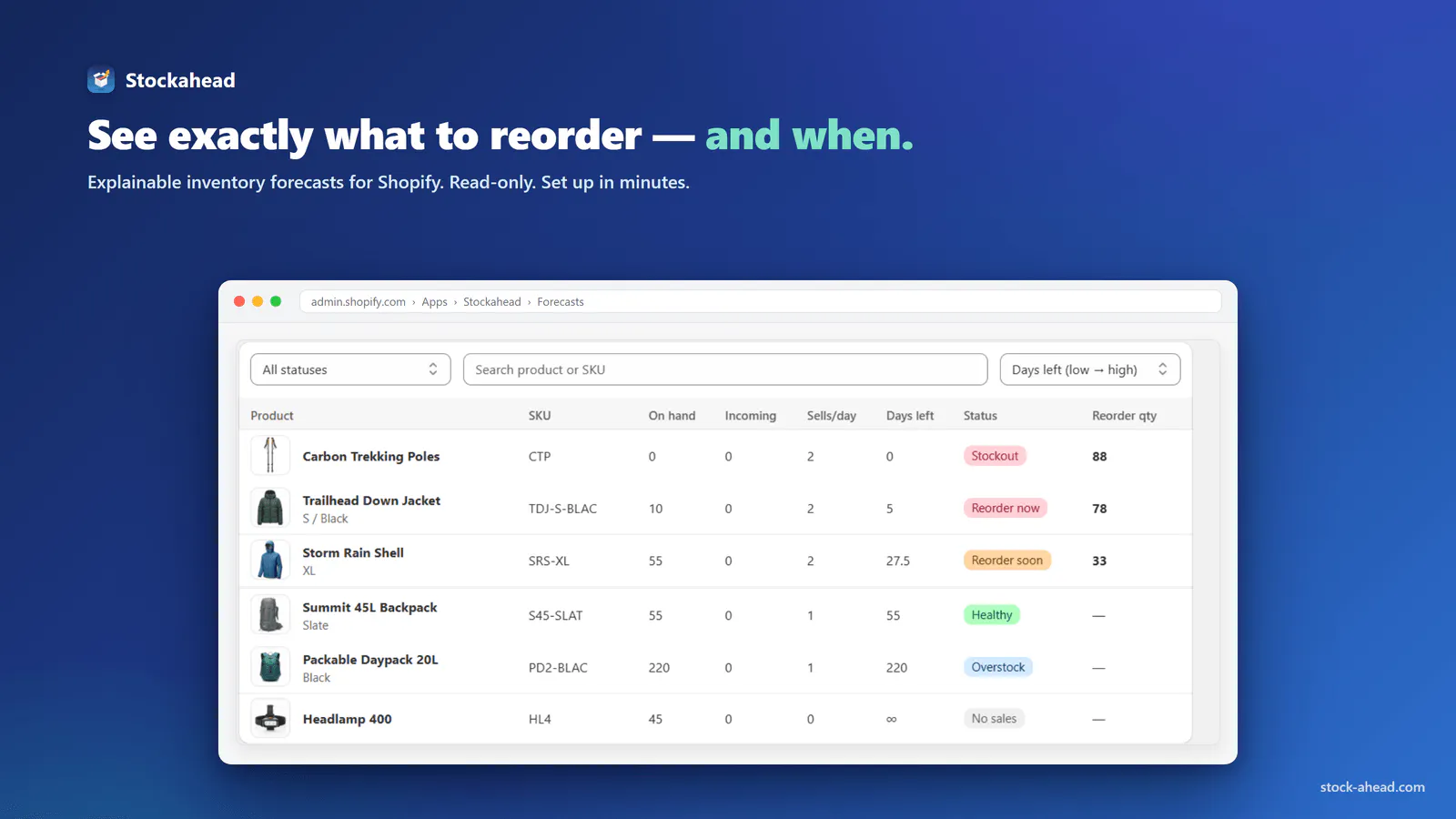The width and height of the screenshot is (1456, 819).
Task: Click the On hand column header
Action: pos(672,416)
